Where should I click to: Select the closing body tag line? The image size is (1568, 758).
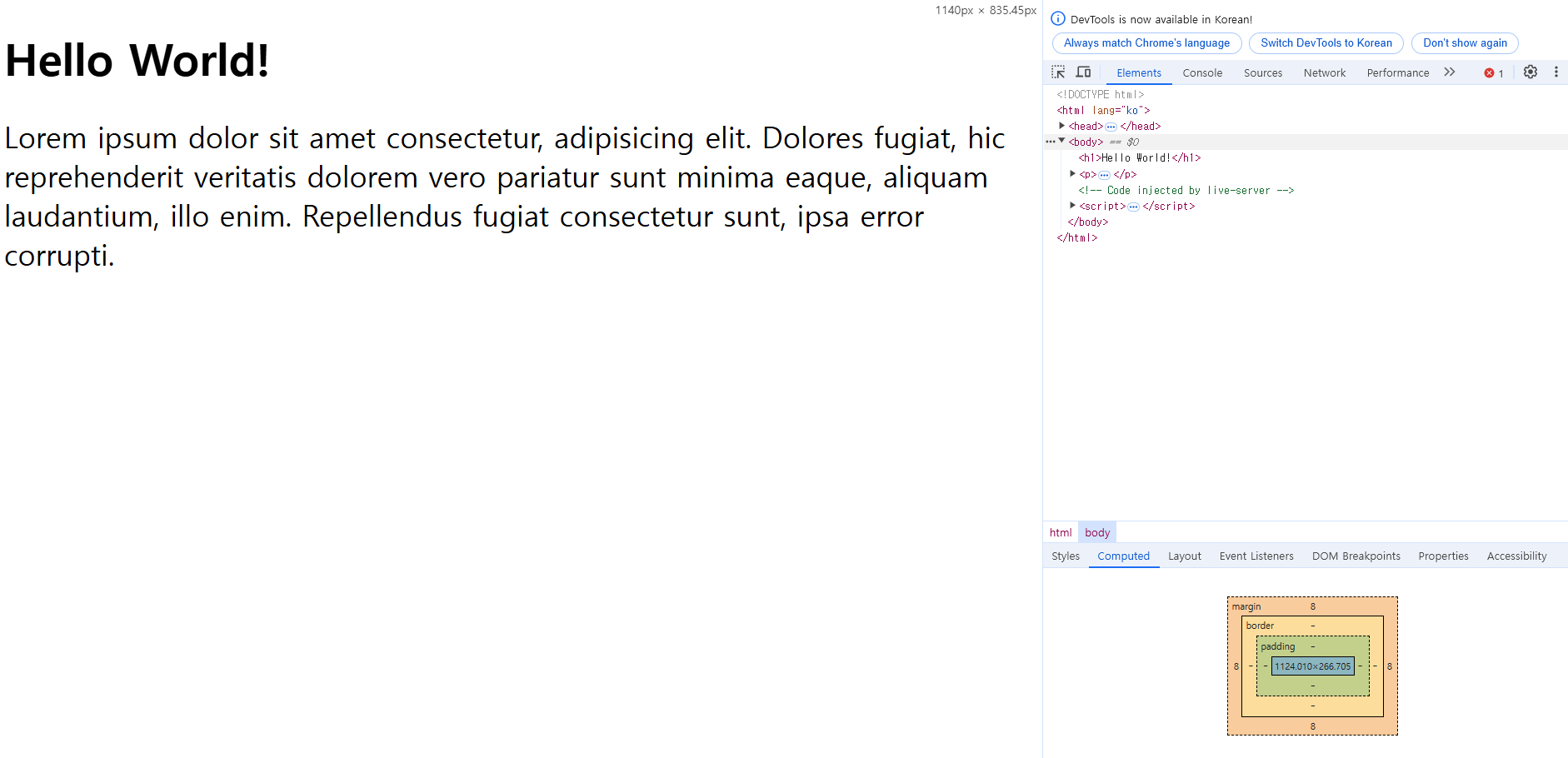[x=1088, y=222]
